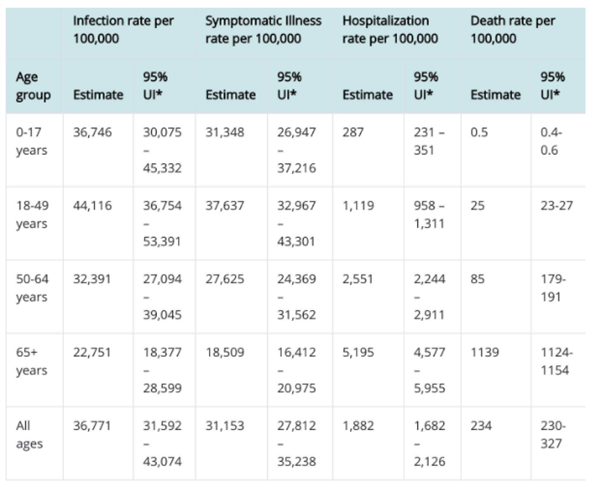600x487 pixels.
Task: Select the '18-49 years' row label
Action: pyautogui.click(x=32, y=215)
